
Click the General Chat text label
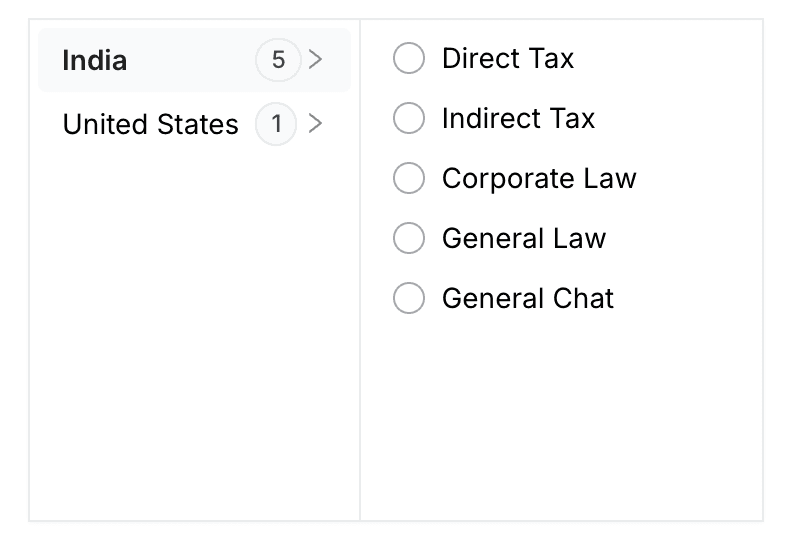click(x=528, y=298)
